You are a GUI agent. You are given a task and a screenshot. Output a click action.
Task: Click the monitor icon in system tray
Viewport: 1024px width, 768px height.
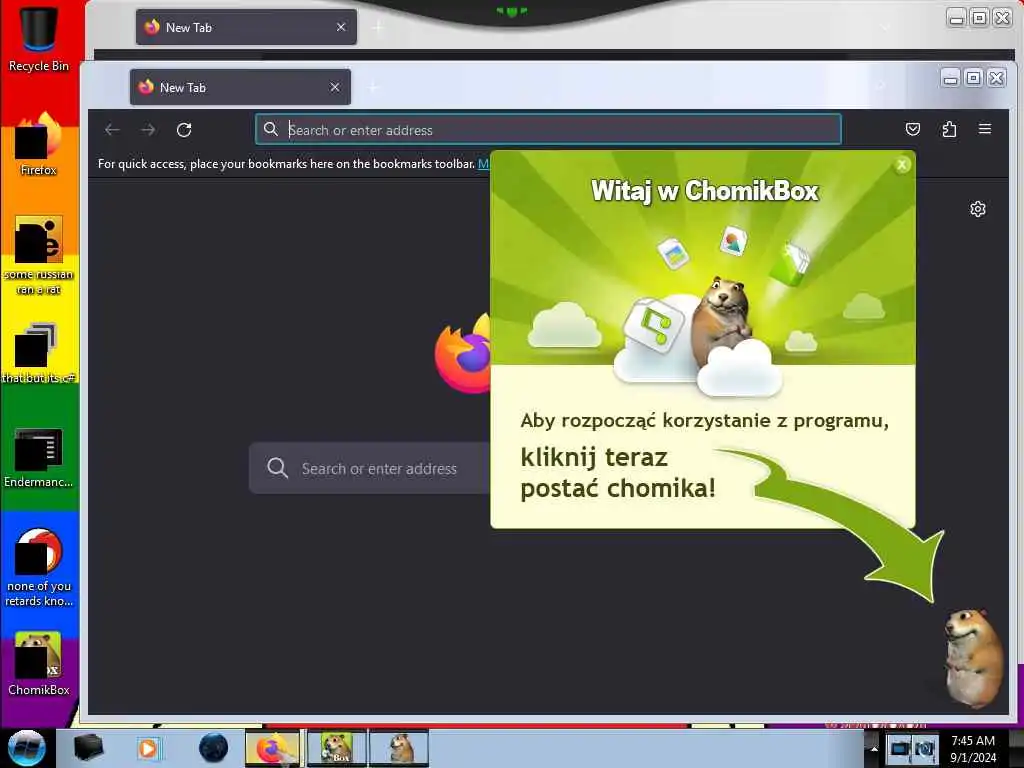pyautogui.click(x=900, y=748)
